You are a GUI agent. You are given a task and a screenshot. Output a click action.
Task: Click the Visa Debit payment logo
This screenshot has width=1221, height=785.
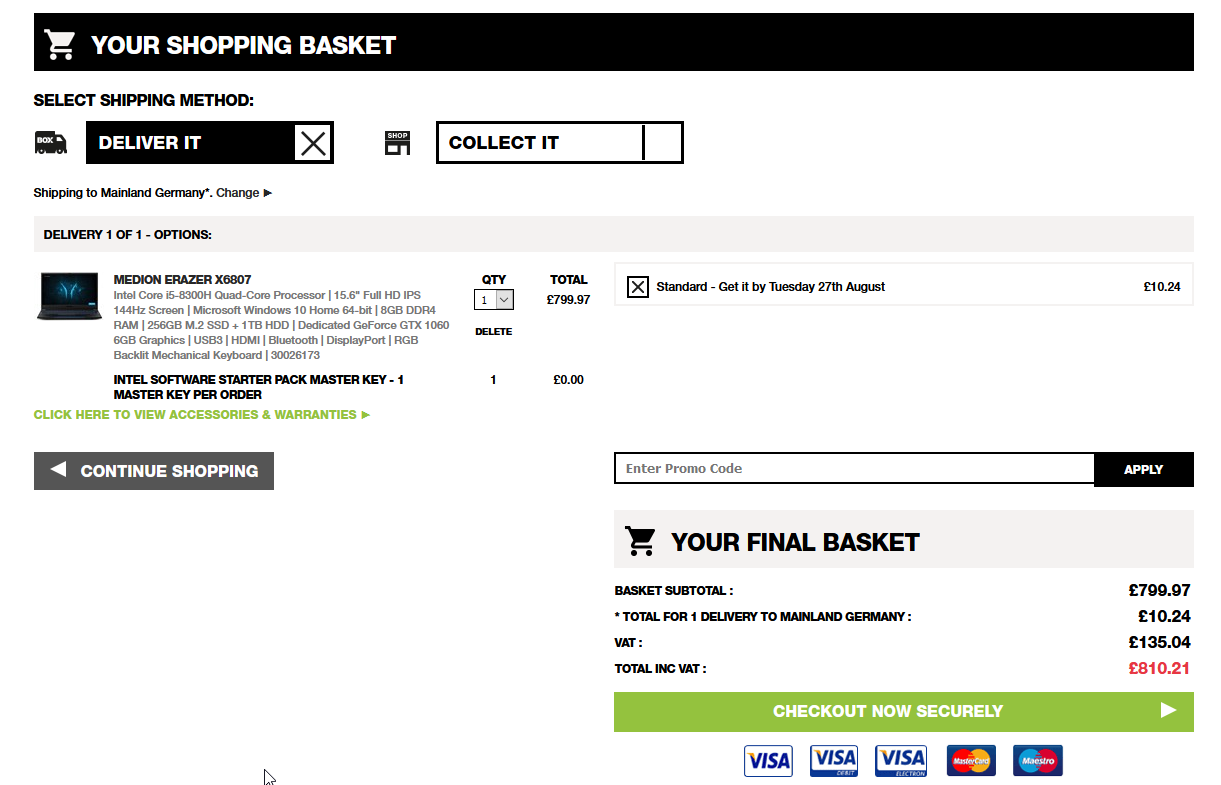point(834,761)
